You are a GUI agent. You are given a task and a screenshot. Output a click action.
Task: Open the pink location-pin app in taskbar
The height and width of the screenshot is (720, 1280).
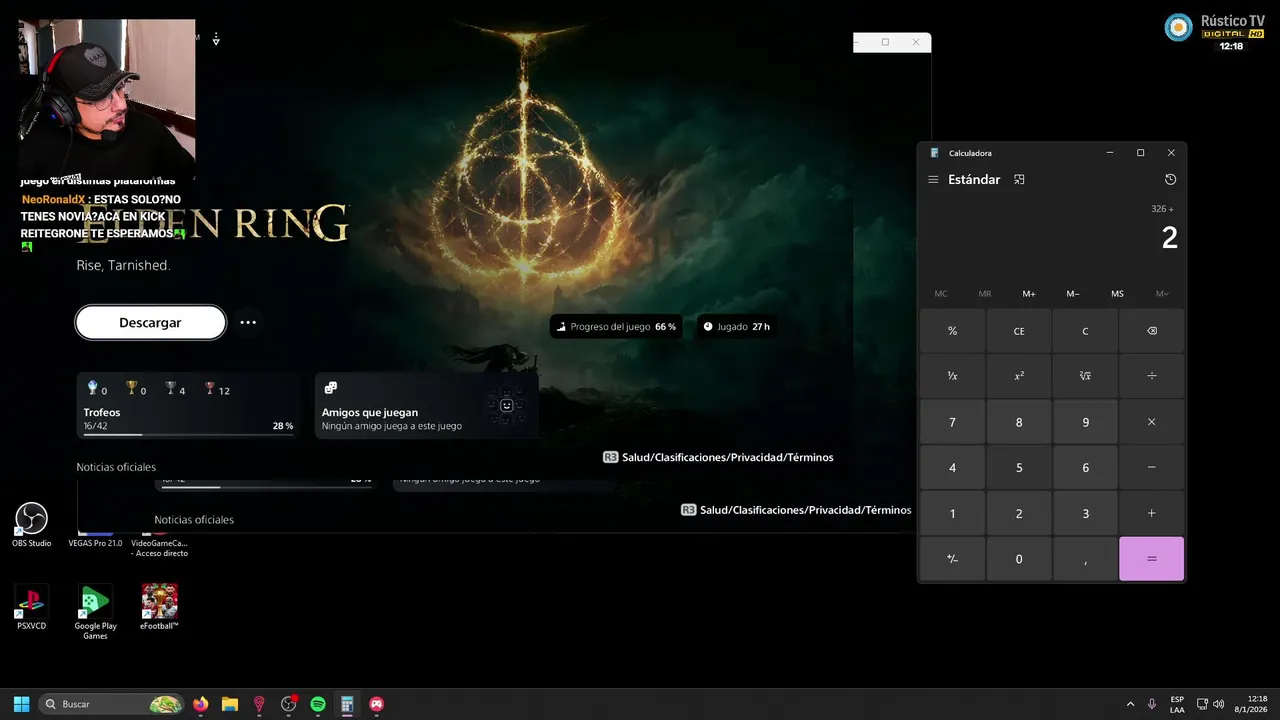click(259, 704)
